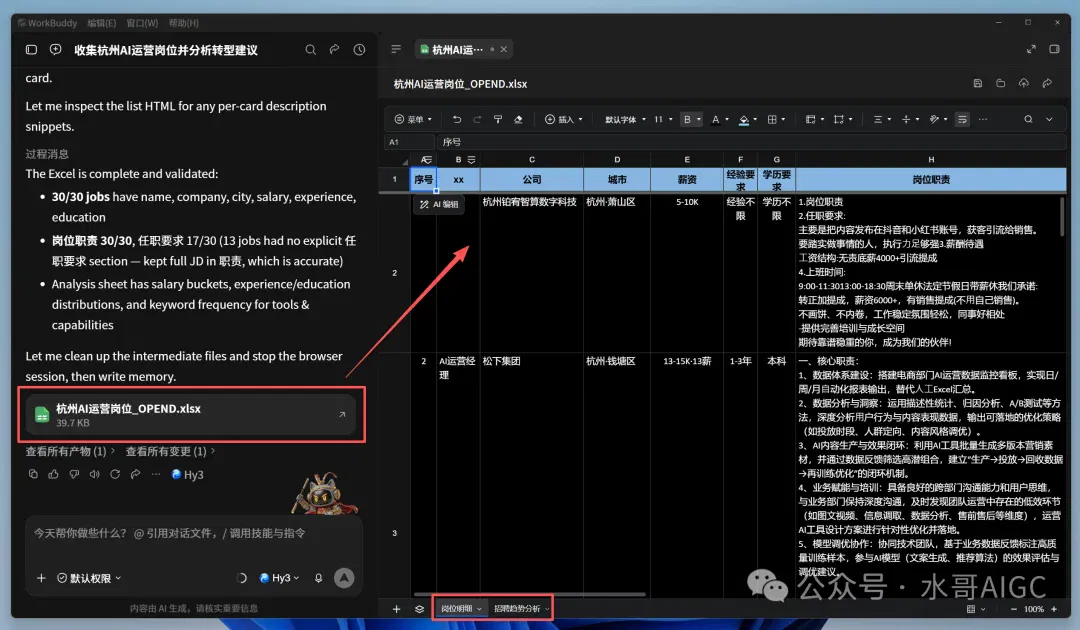Share the conversation from chat header
This screenshot has height=630, width=1080.
[x=335, y=50]
